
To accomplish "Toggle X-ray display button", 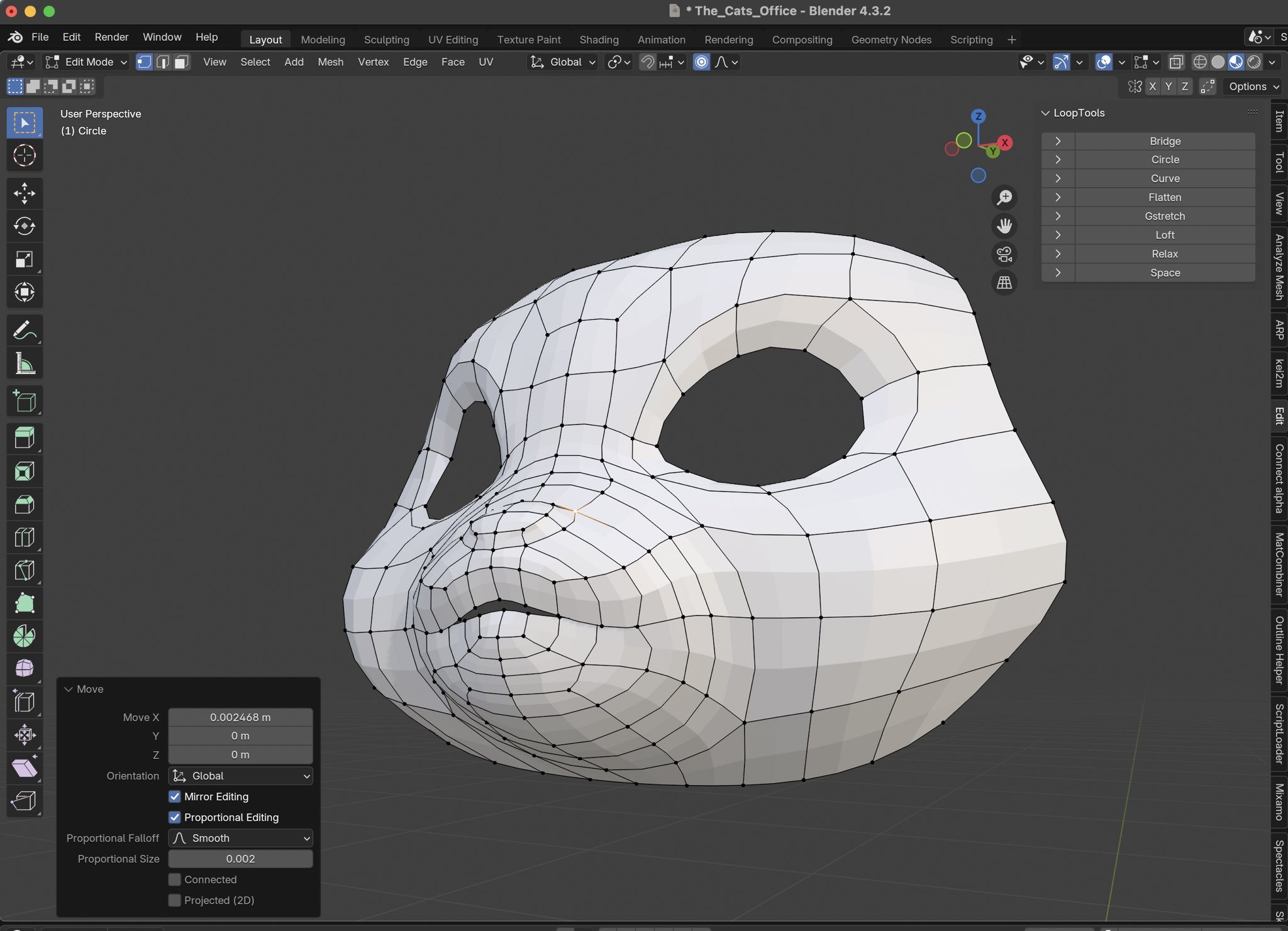I will tap(1176, 62).
